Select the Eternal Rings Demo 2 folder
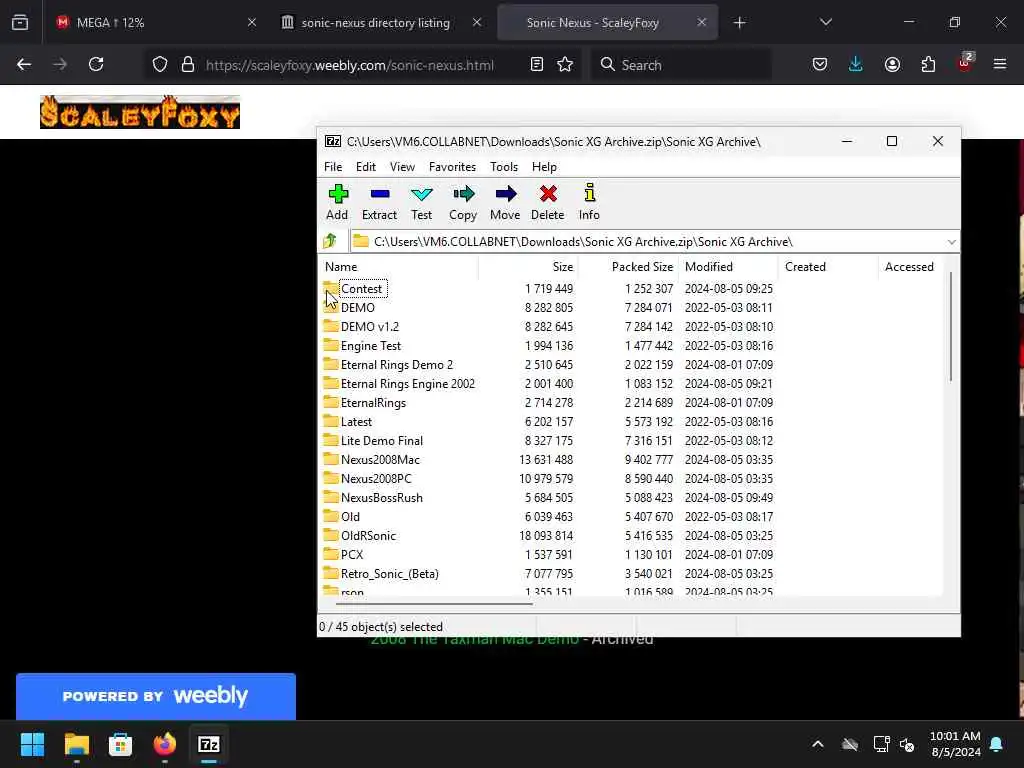1024x768 pixels. point(388,364)
